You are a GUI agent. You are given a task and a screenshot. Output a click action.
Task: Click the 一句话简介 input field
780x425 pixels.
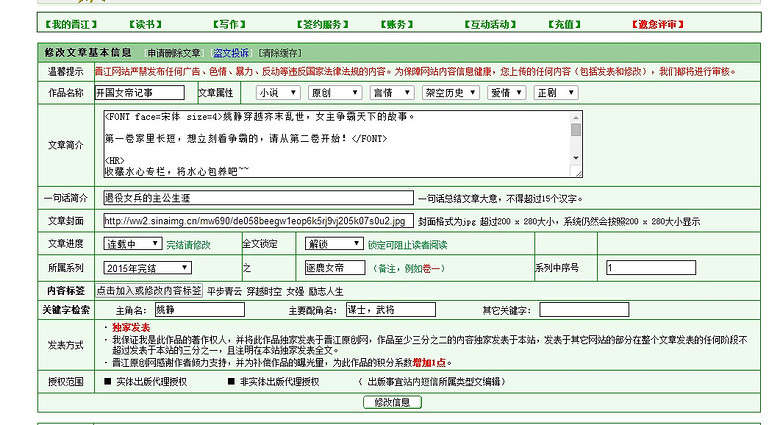[x=258, y=198]
